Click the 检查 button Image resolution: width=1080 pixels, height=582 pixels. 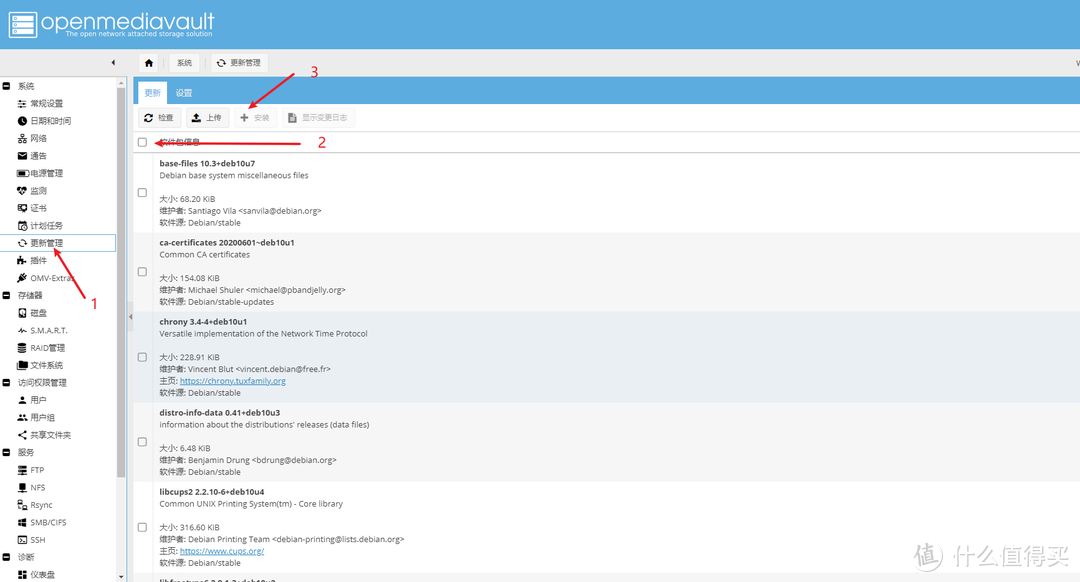click(160, 118)
